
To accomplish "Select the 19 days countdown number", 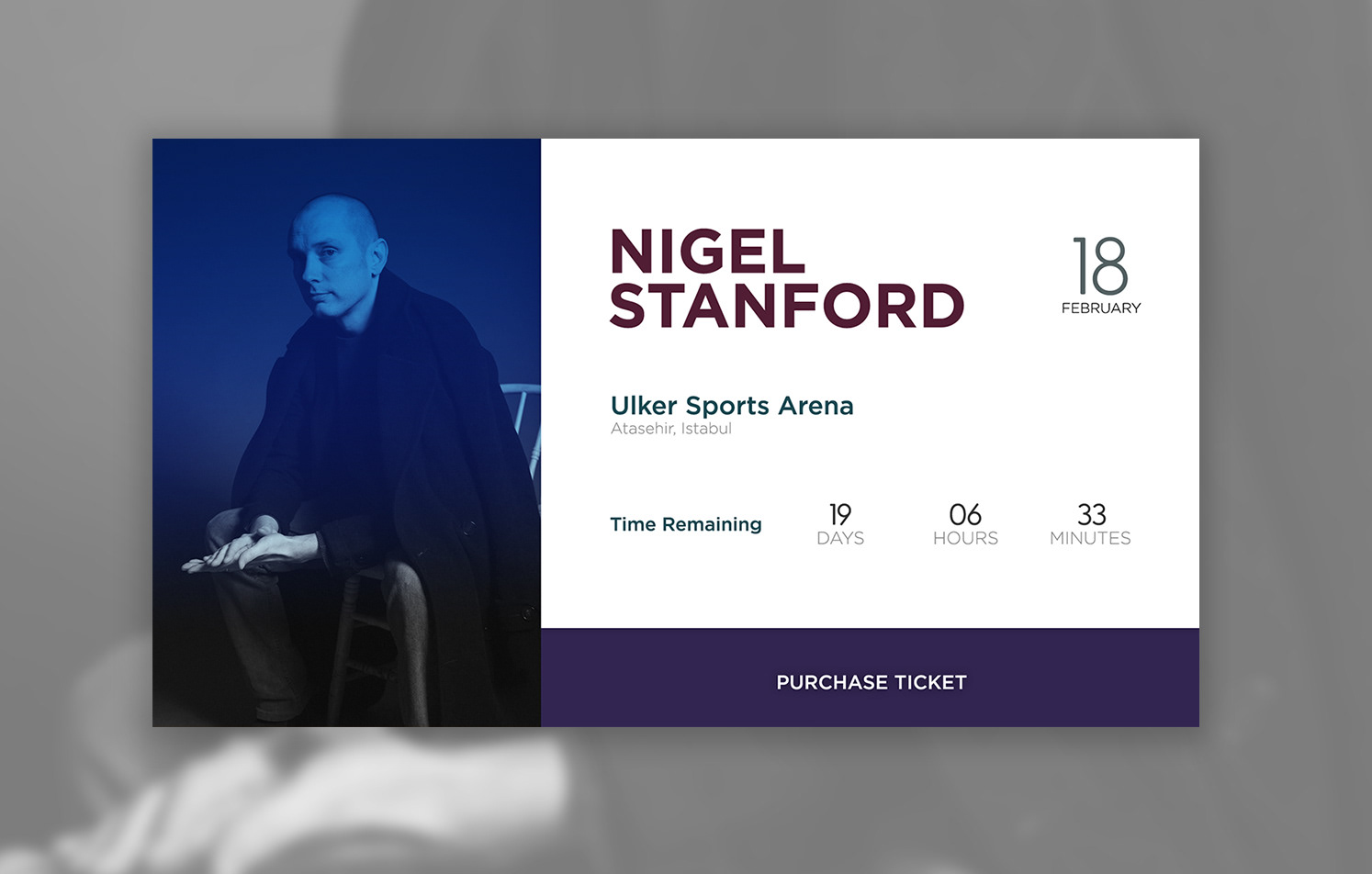I will [840, 513].
